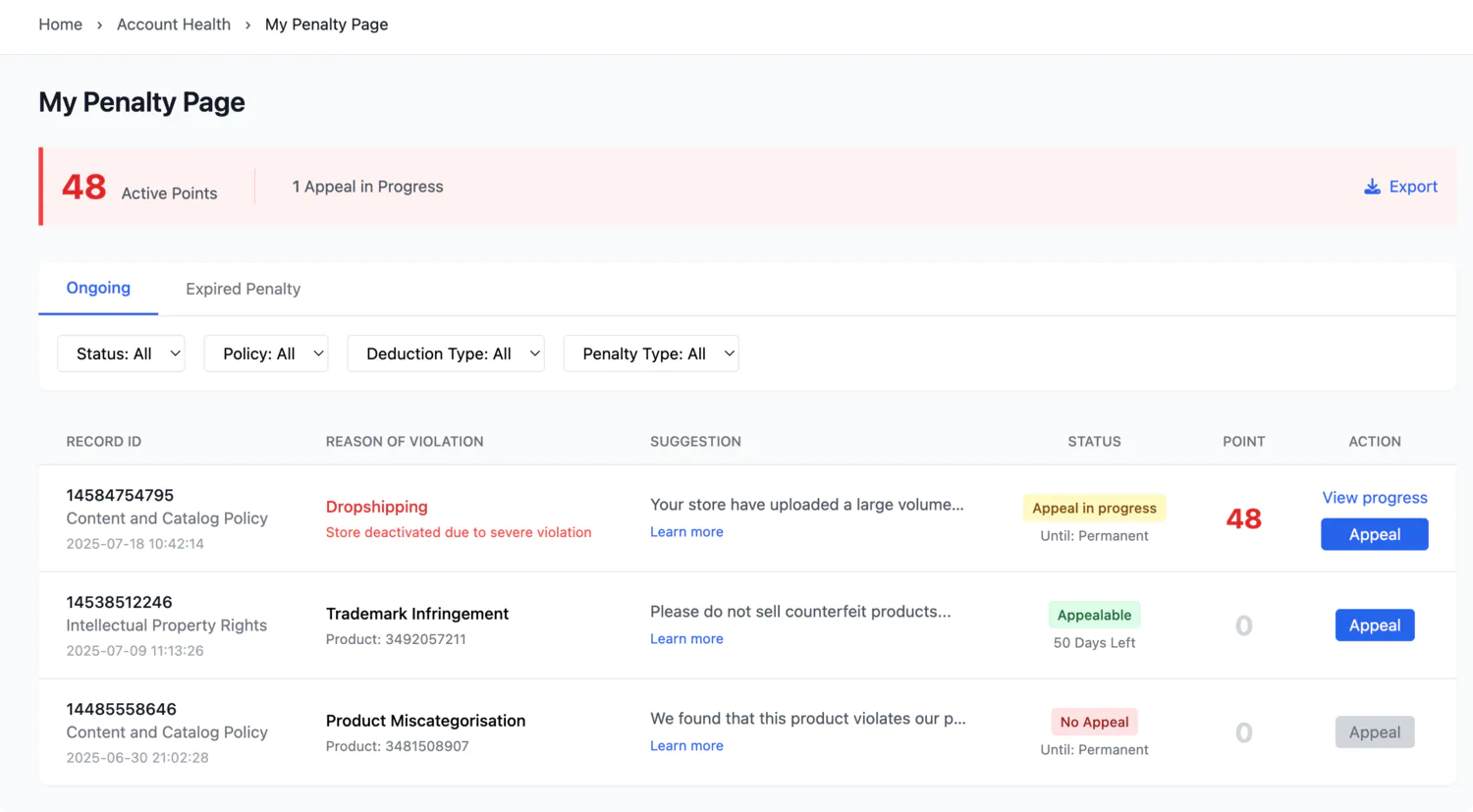Open the Status: All dropdown

point(121,353)
